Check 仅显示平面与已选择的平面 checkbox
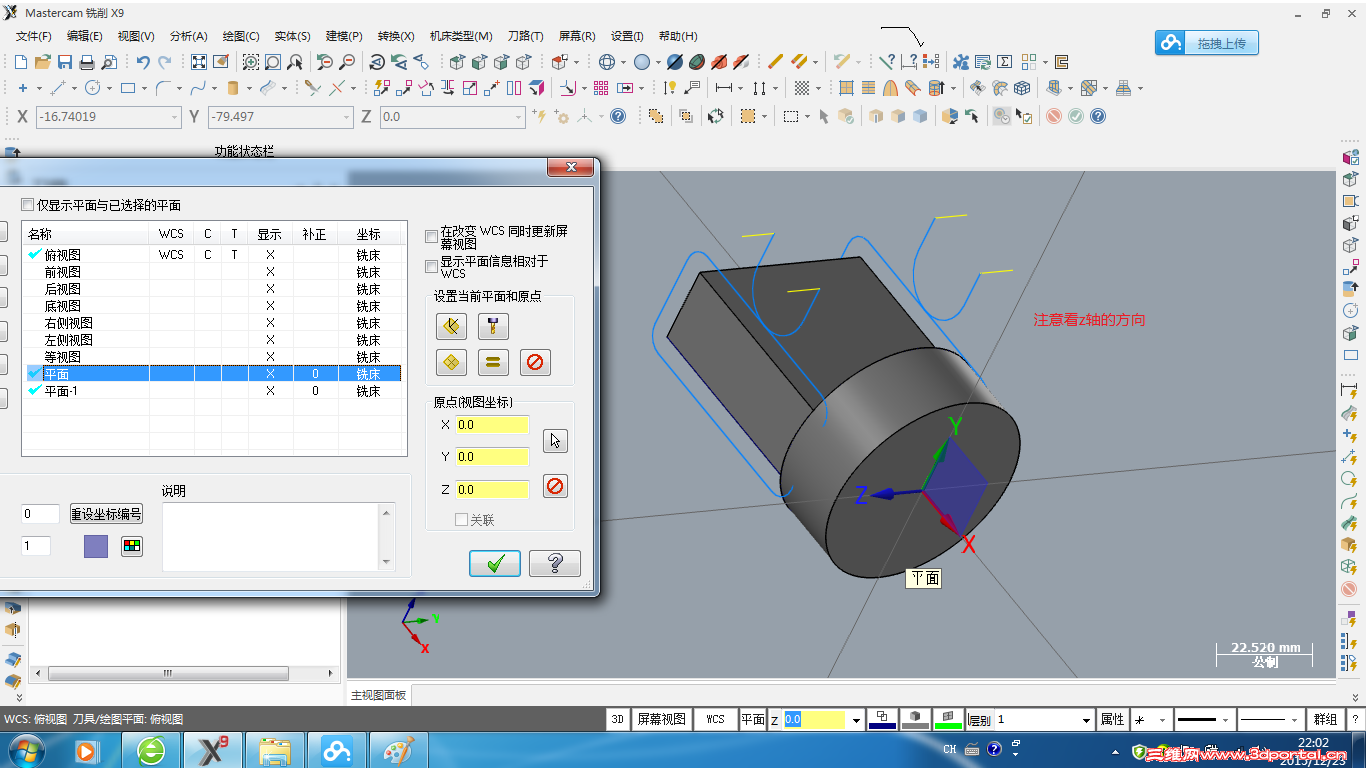 (x=28, y=205)
